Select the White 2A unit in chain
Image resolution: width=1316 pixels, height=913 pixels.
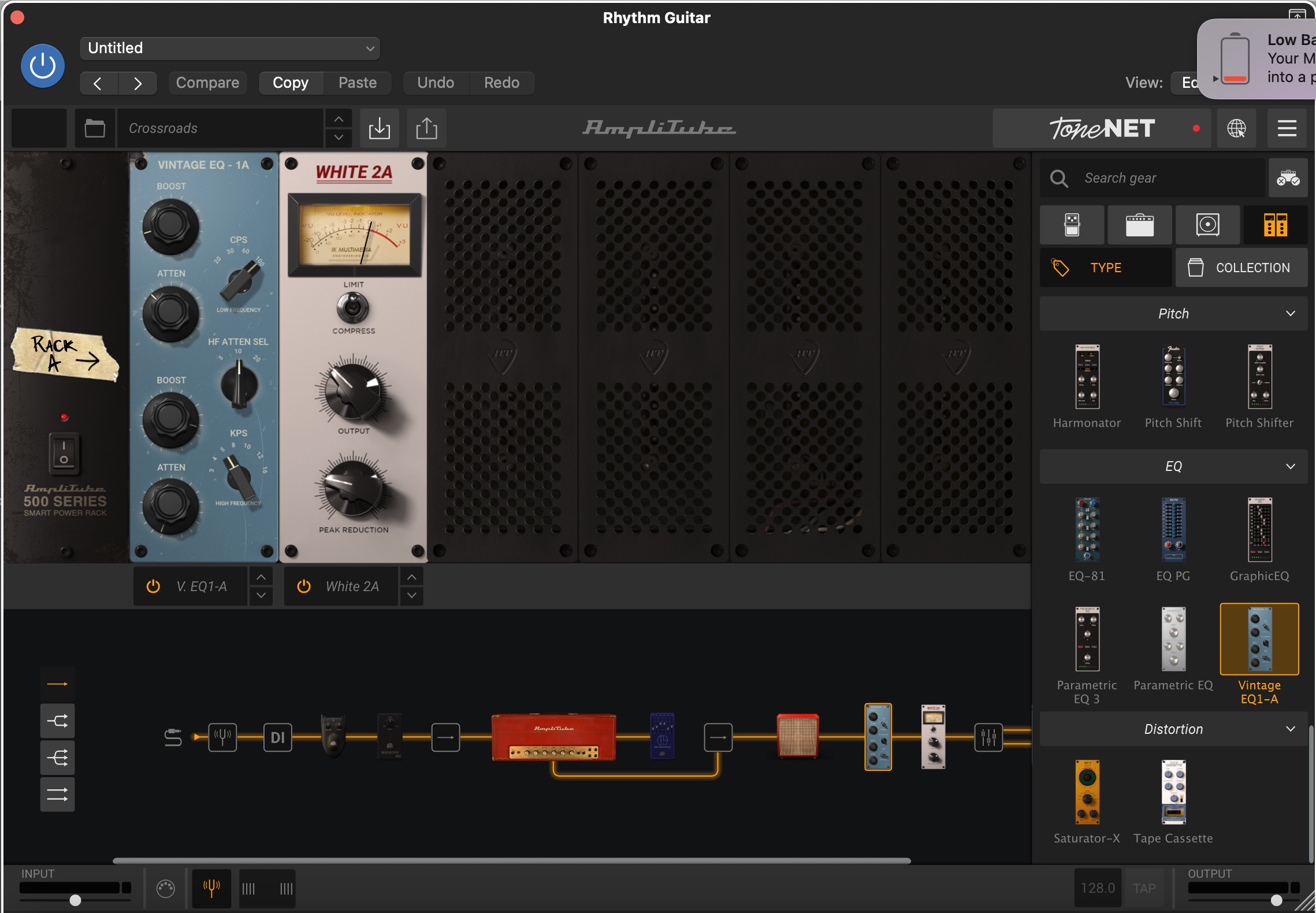[x=933, y=737]
